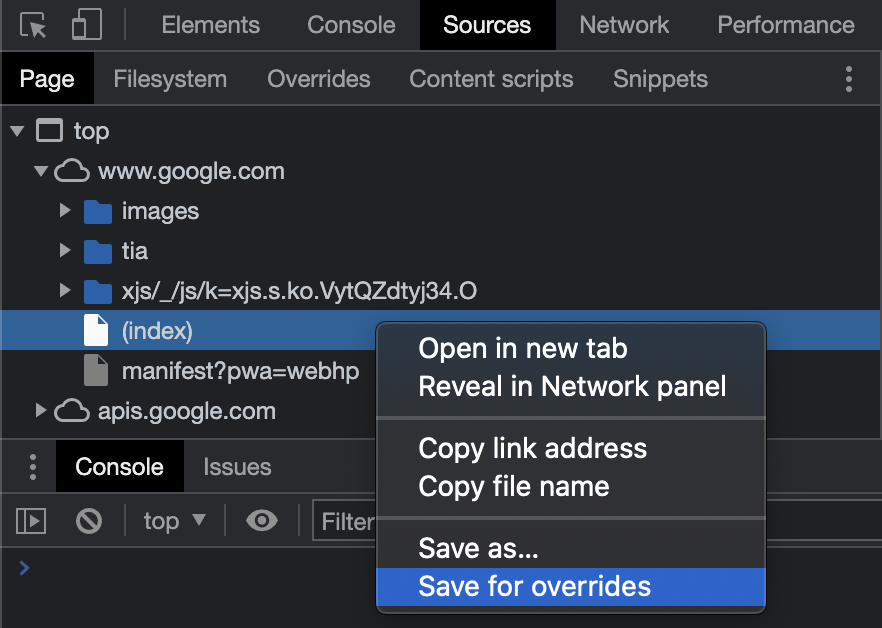Select the Sources panel tab
This screenshot has width=882, height=628.
point(487,25)
